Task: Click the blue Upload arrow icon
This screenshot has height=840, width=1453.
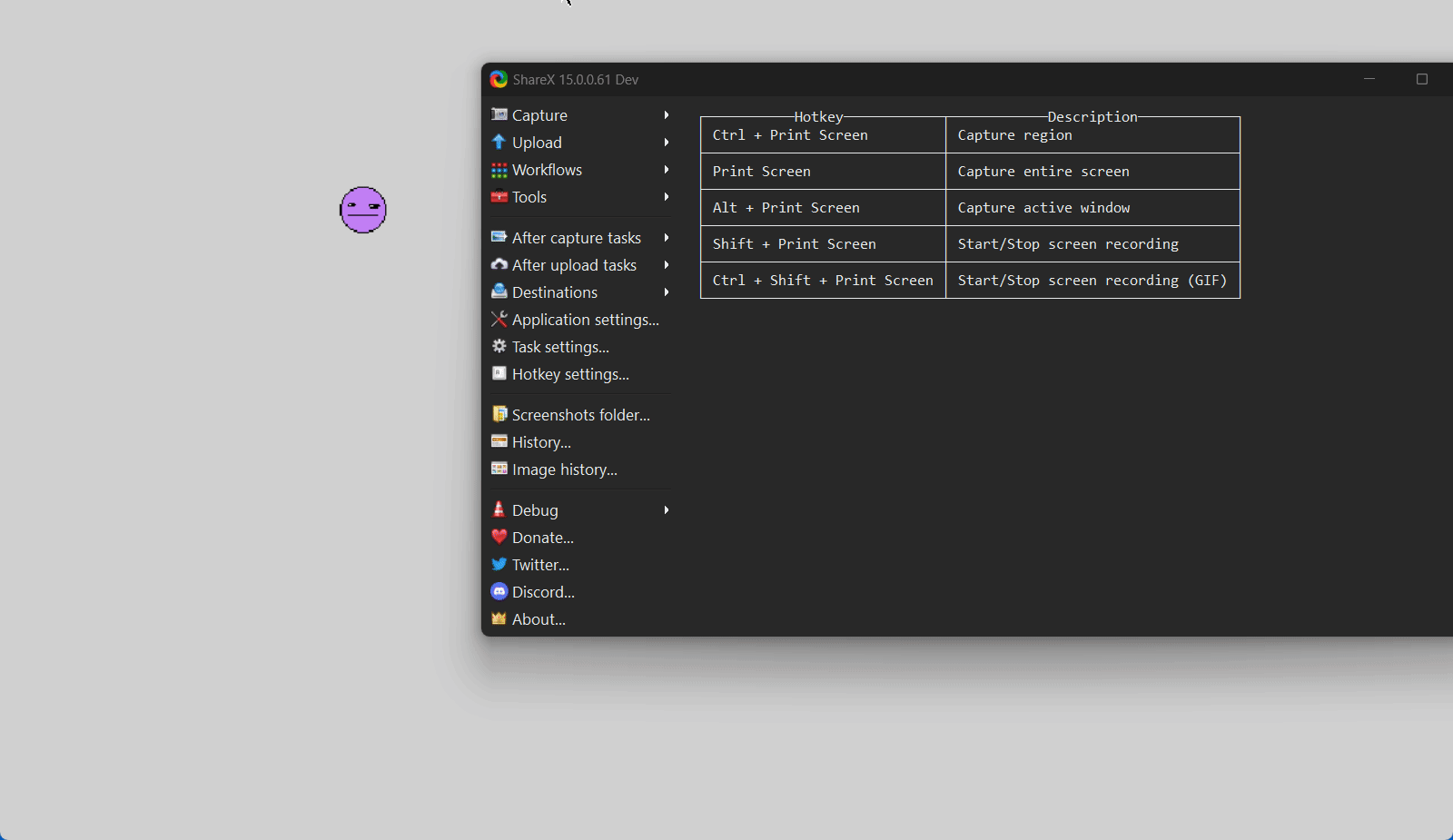Action: click(499, 142)
